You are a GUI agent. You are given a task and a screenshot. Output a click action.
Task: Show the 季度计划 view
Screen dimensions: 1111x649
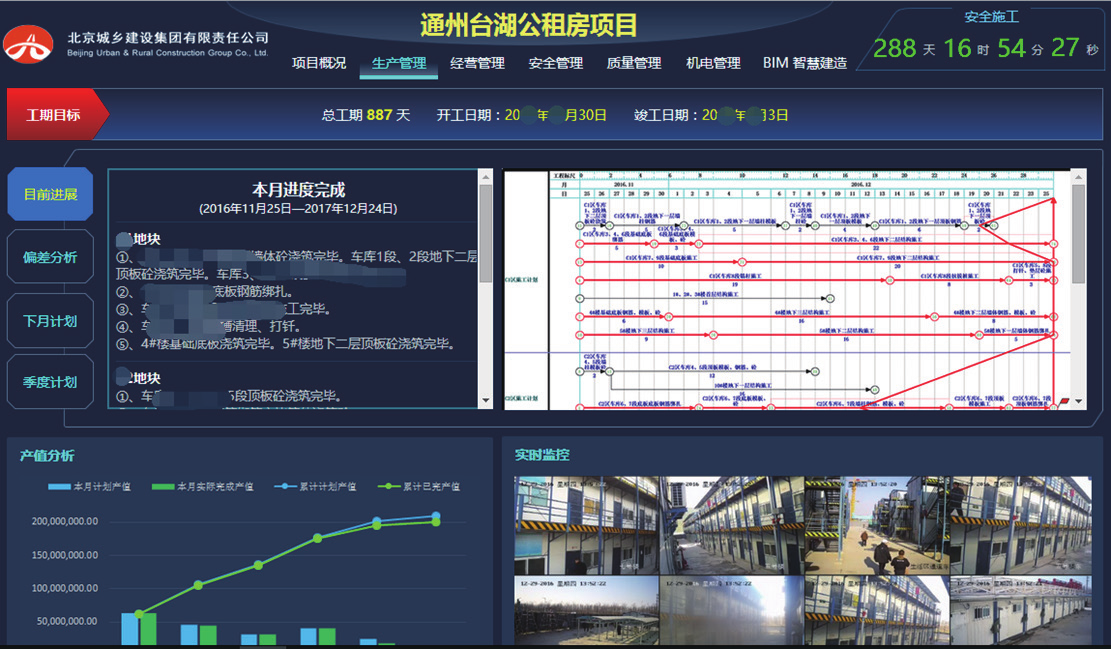pos(50,382)
